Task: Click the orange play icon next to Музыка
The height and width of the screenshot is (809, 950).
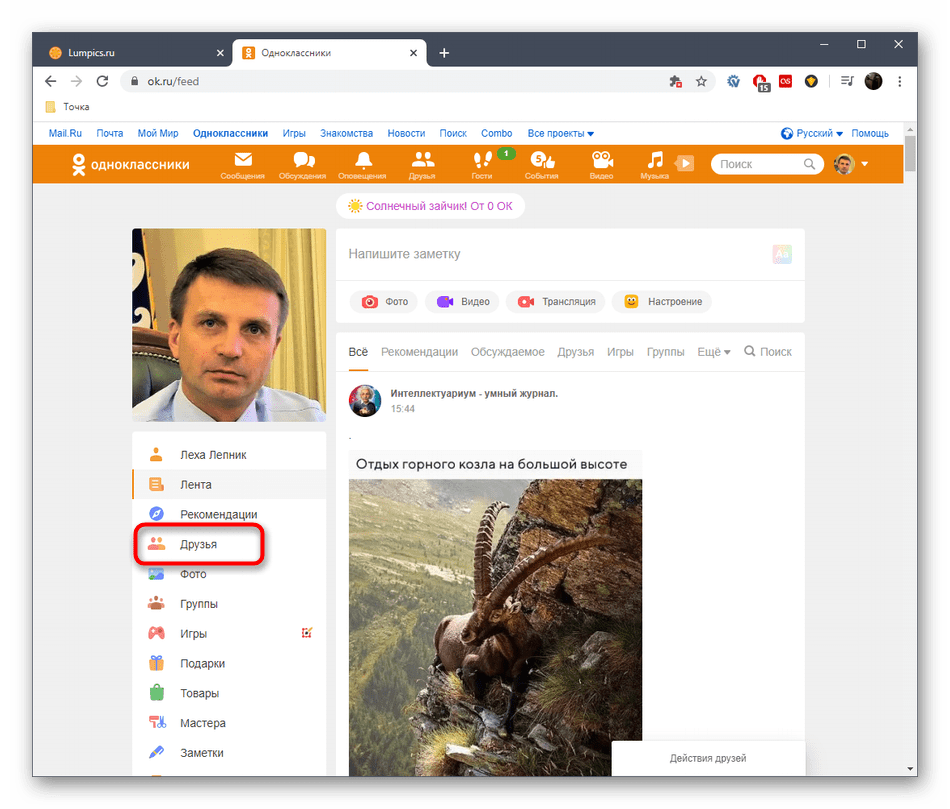Action: (684, 163)
